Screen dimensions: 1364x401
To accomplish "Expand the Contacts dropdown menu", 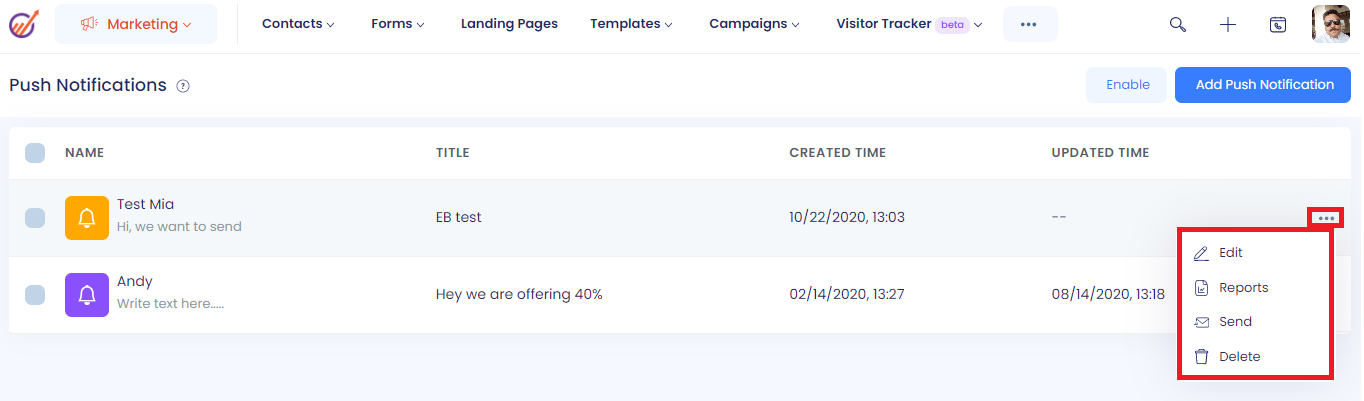I will (298, 24).
